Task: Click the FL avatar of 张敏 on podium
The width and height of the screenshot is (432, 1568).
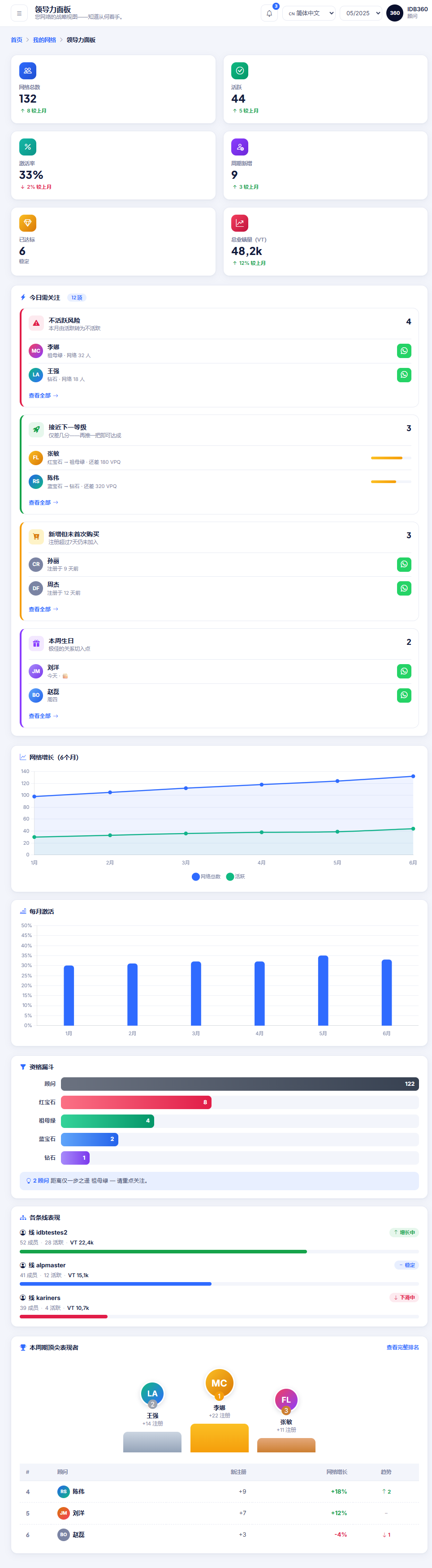Action: click(286, 1400)
